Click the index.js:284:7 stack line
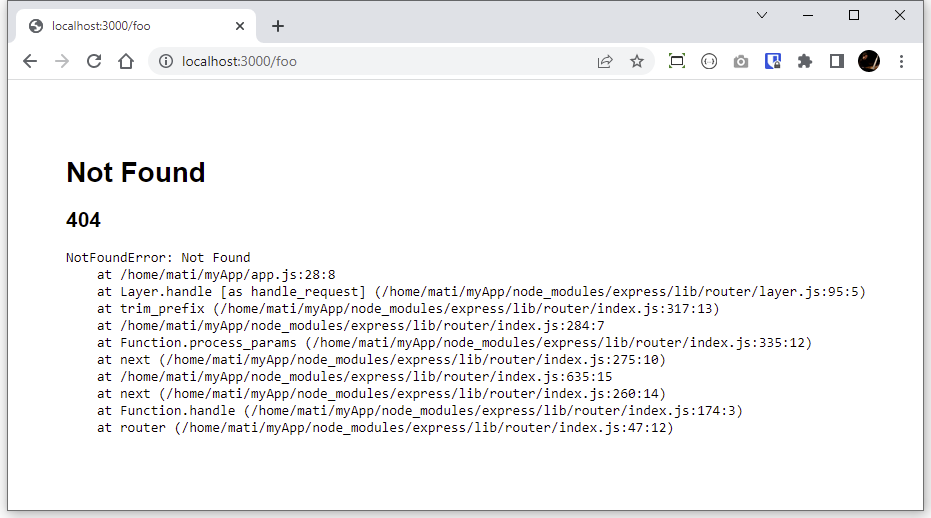The image size is (931, 518). click(x=350, y=326)
